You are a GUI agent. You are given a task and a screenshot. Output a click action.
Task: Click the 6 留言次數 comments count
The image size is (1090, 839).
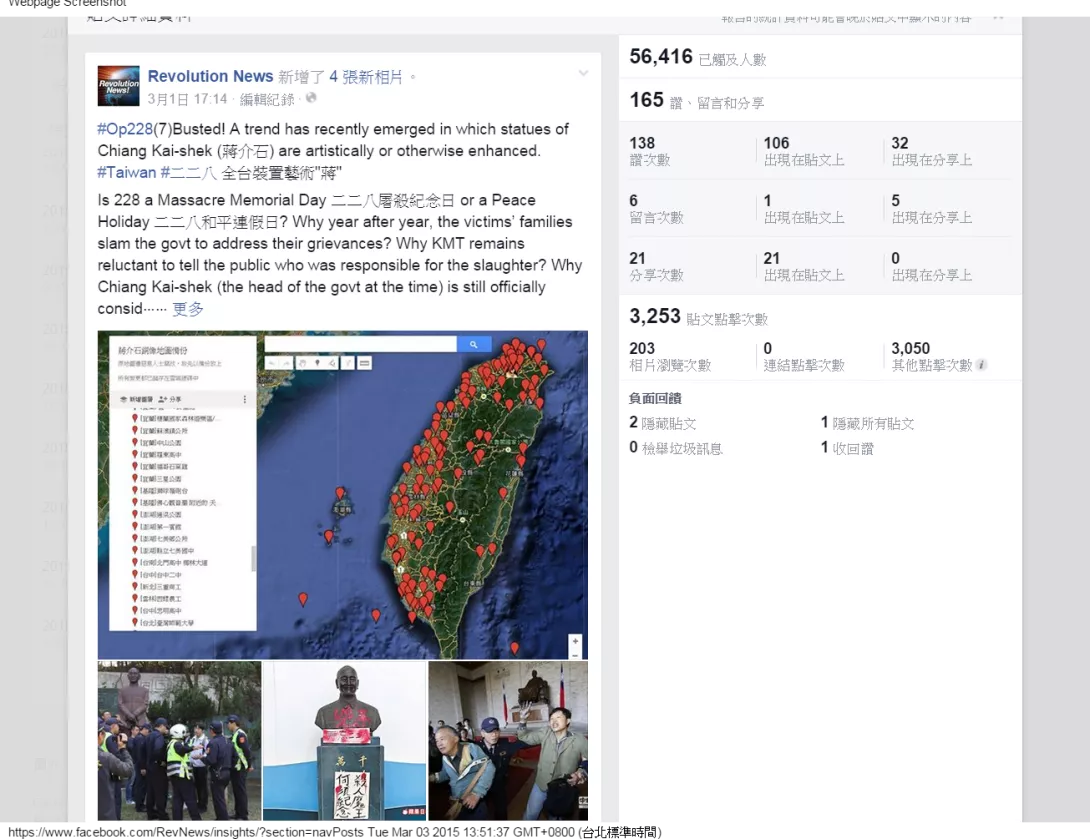coord(656,209)
